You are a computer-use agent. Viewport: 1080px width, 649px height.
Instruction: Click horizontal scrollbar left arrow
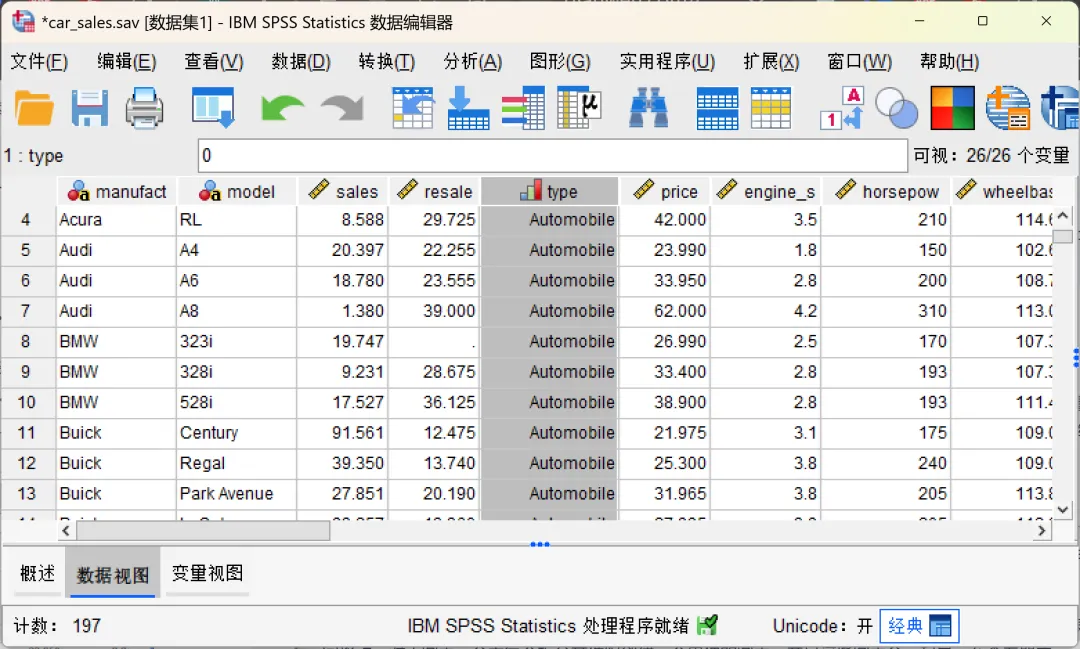pos(65,530)
